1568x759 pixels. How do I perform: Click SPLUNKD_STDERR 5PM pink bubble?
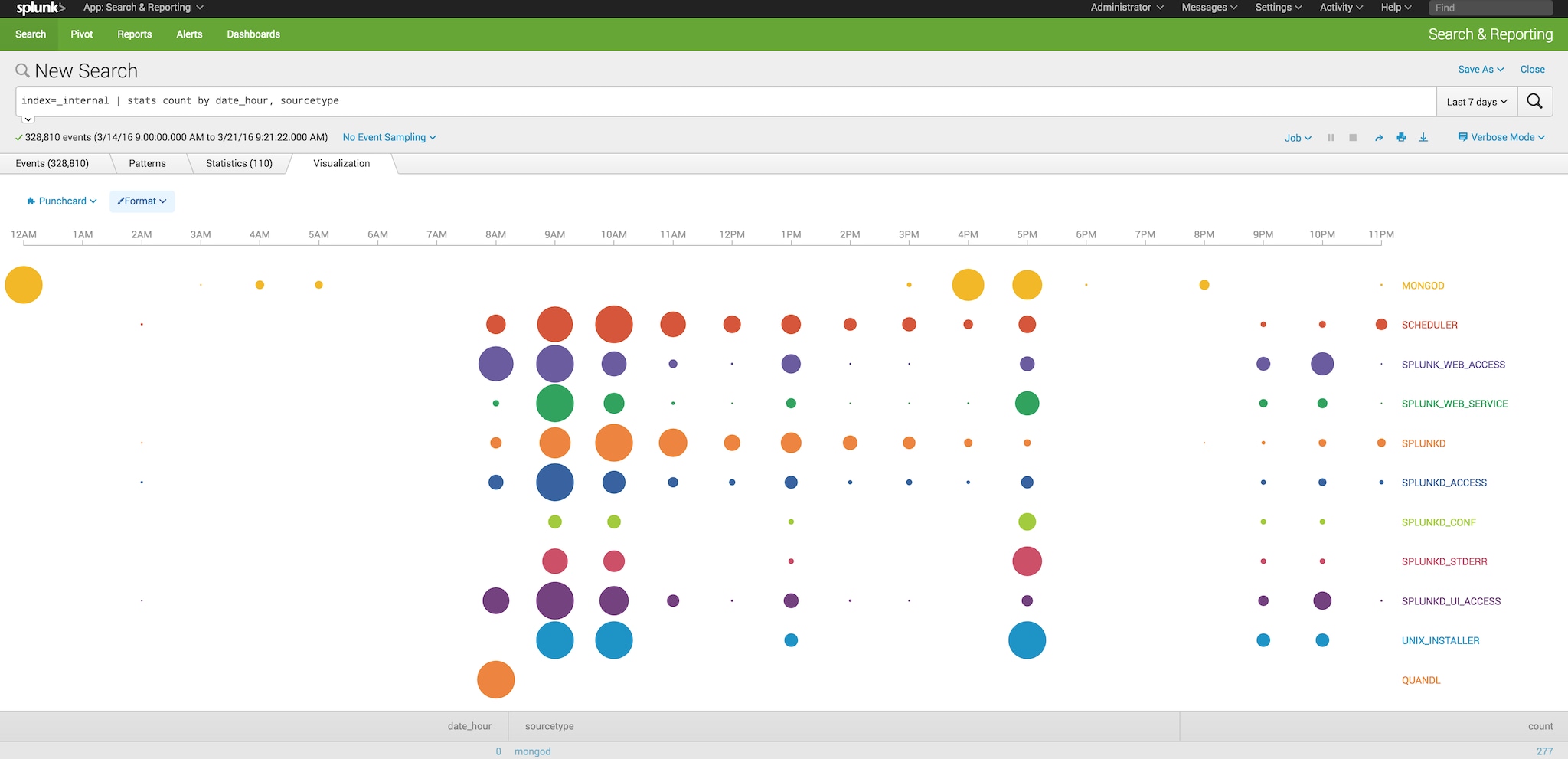[x=1027, y=561]
